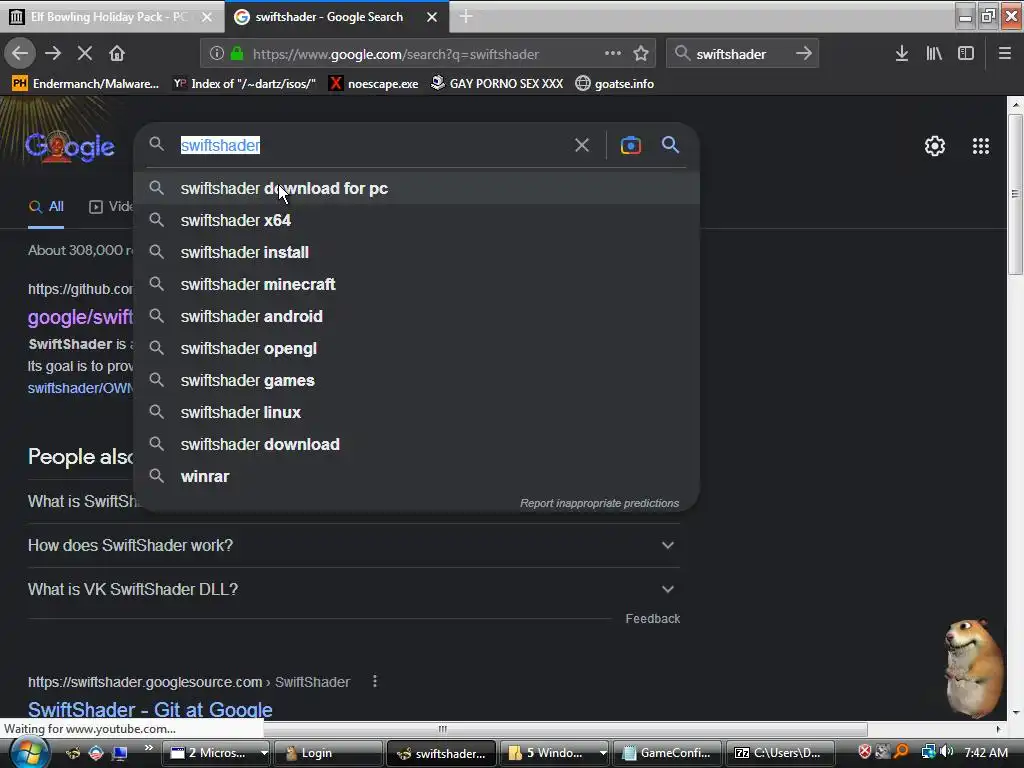Toggle the sidebar view icon
1024x768 pixels.
966,54
